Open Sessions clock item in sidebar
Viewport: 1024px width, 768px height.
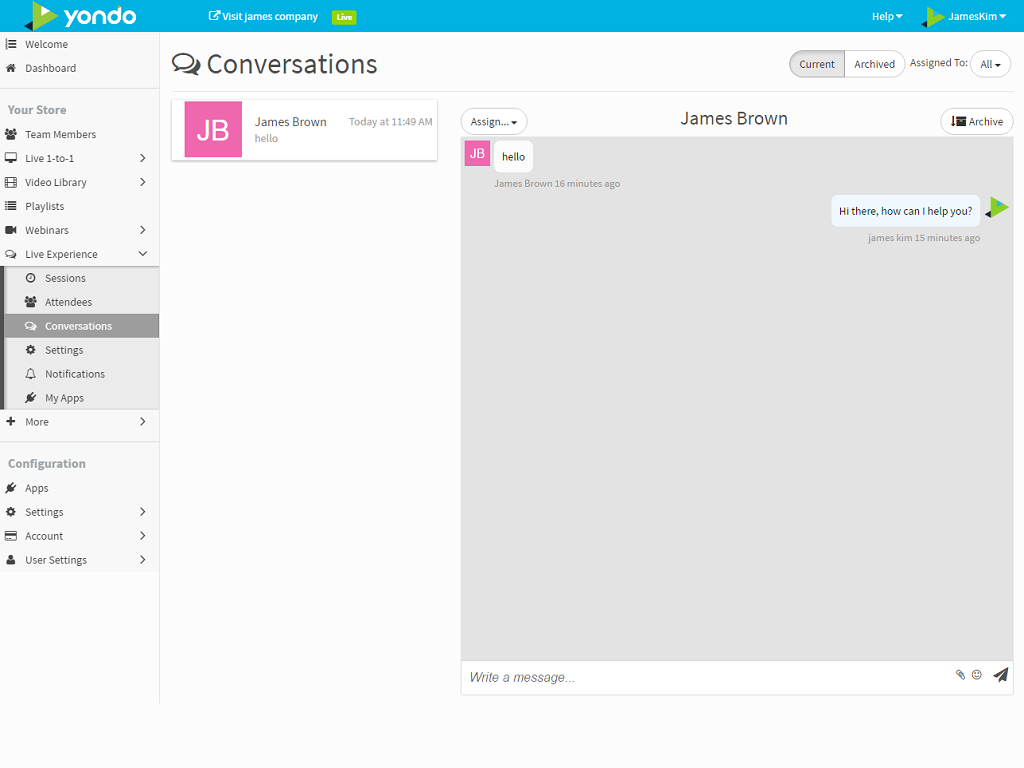point(65,278)
